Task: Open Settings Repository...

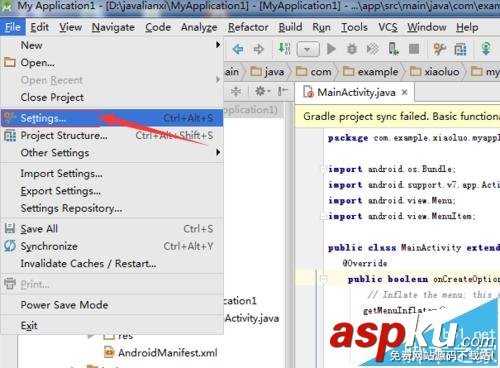Action: 112,208
